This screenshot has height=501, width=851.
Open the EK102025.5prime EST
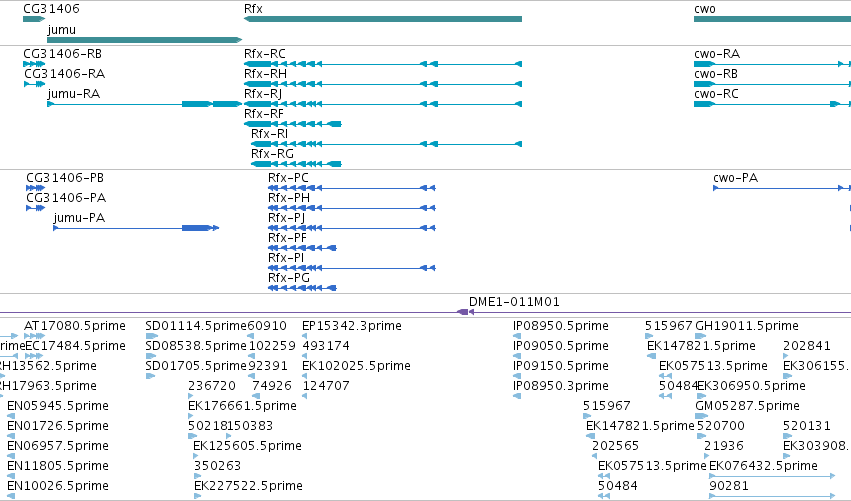(x=356, y=366)
